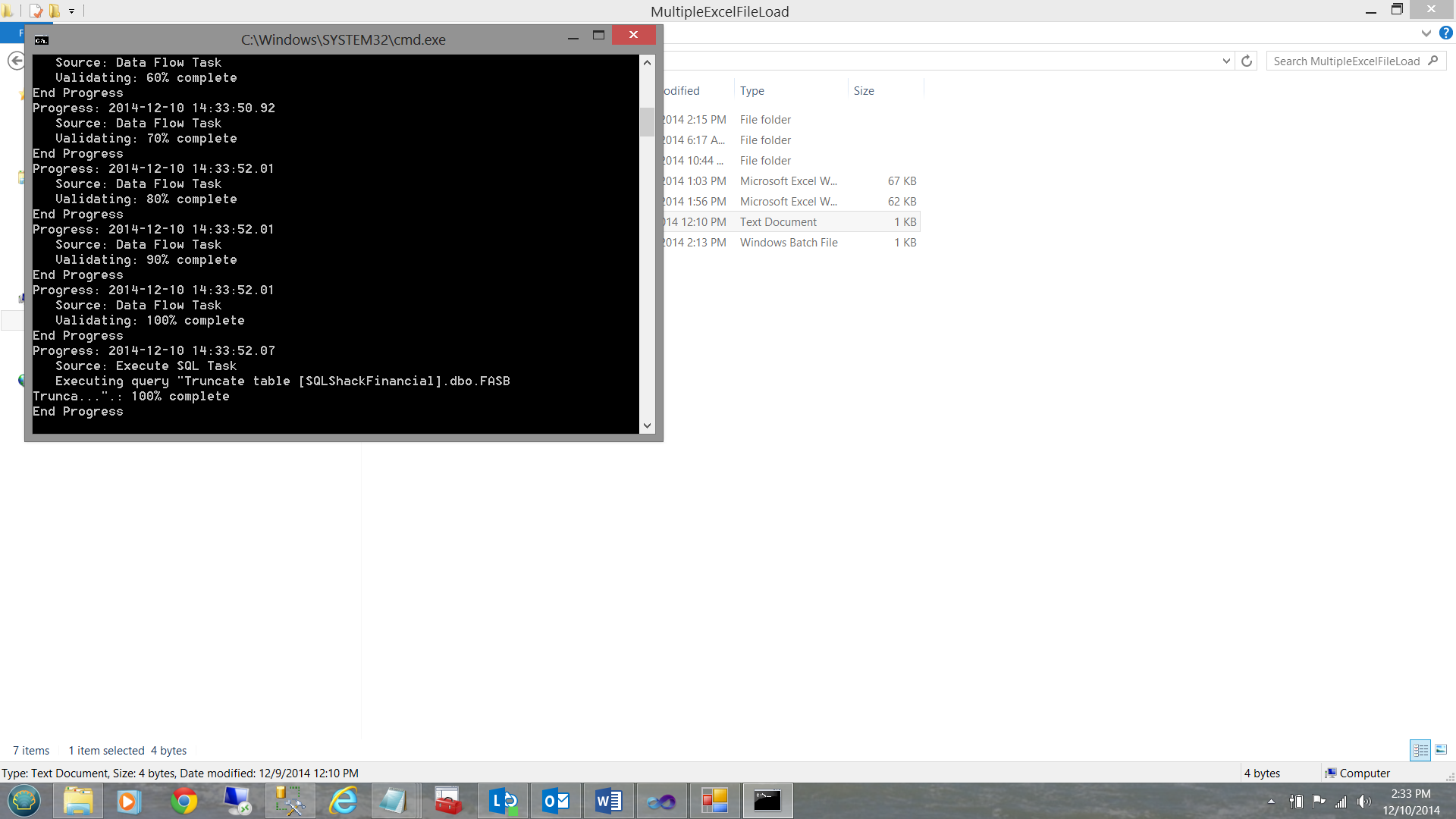
Task: Click the Search MultipleExcelFileLoad field
Action: pyautogui.click(x=1346, y=61)
